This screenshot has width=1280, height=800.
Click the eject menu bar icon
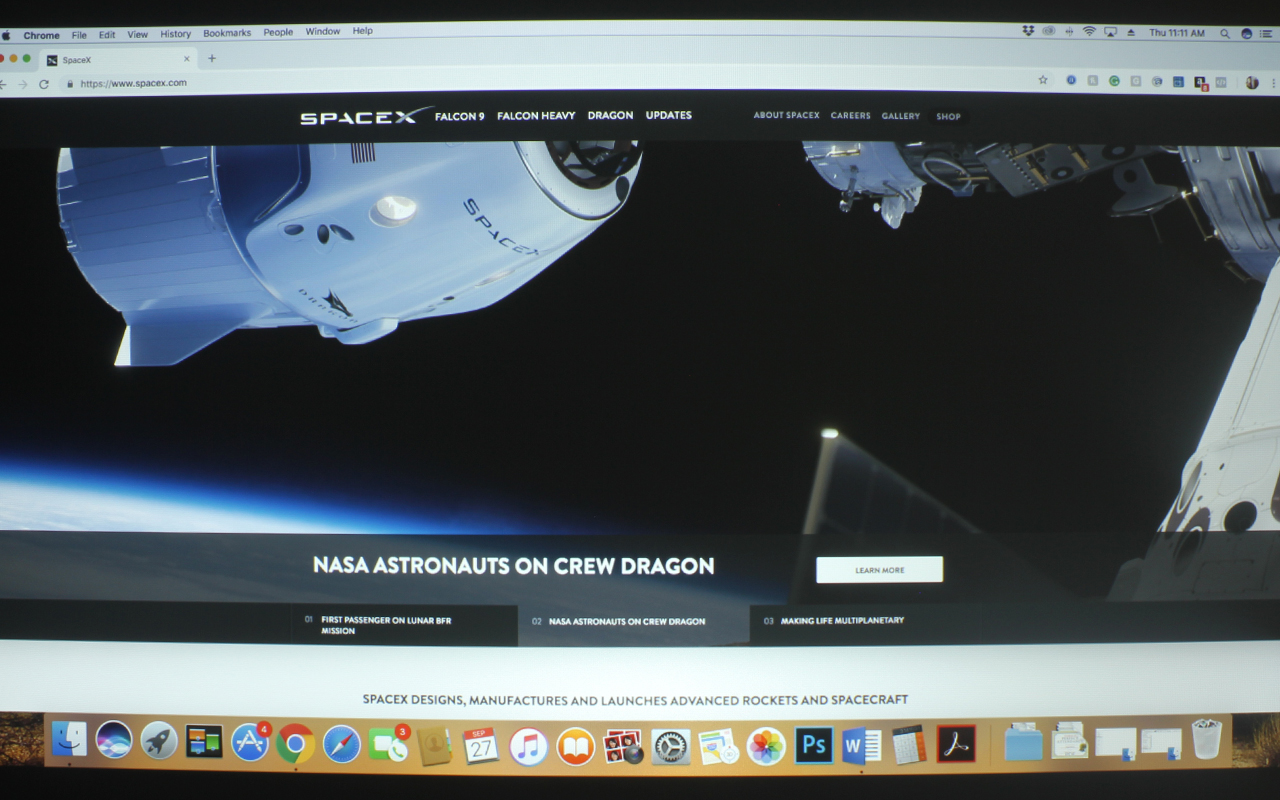click(1131, 32)
